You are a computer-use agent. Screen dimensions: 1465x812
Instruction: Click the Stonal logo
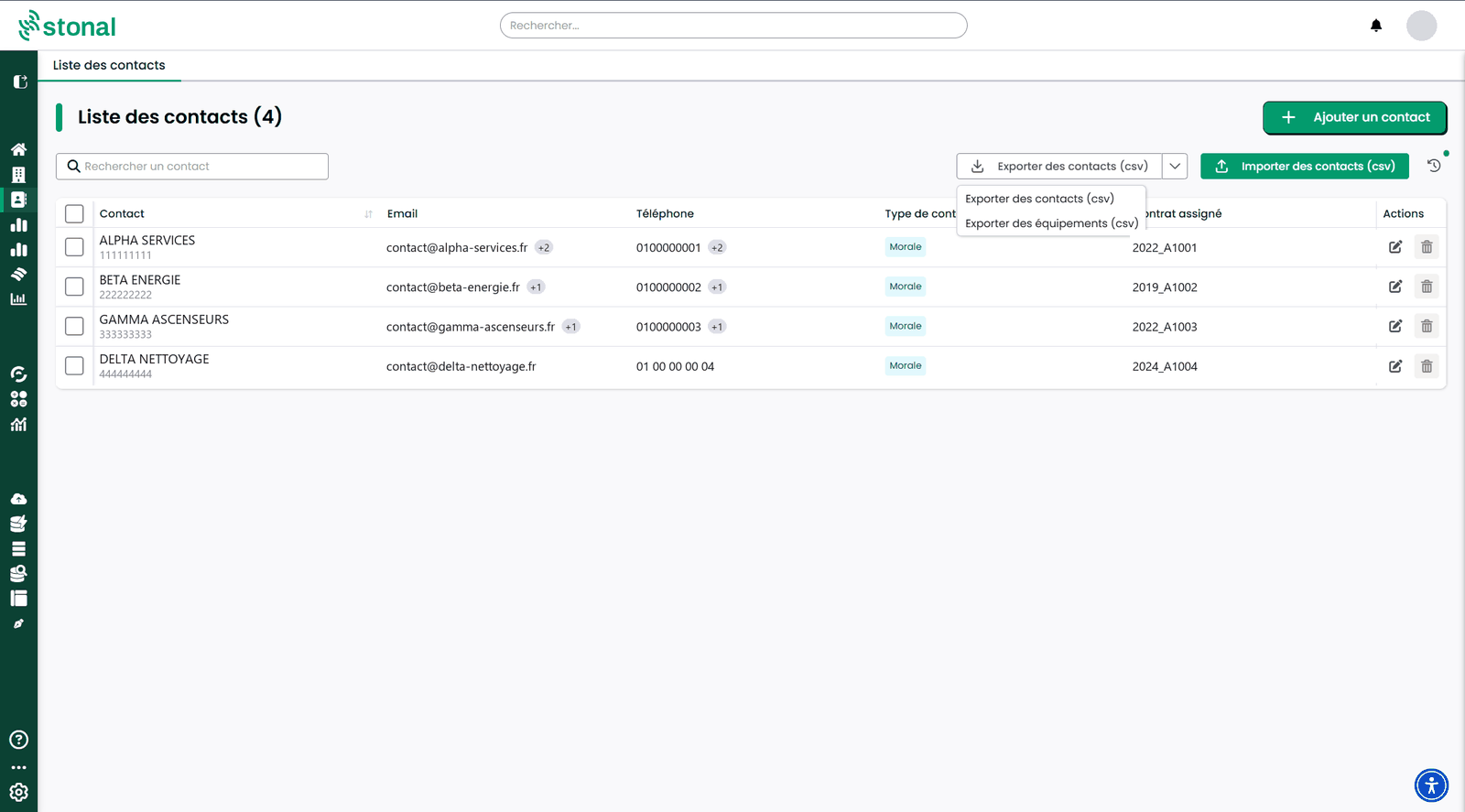[67, 26]
